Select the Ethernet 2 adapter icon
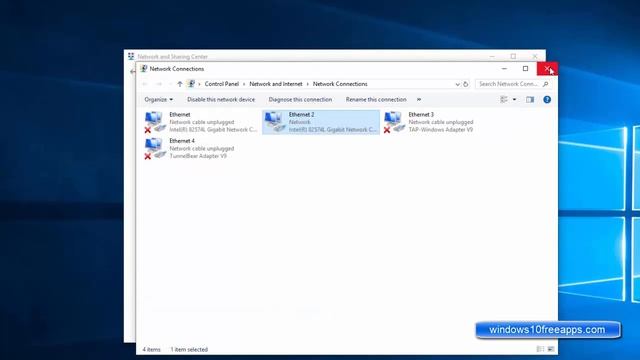 (274, 122)
